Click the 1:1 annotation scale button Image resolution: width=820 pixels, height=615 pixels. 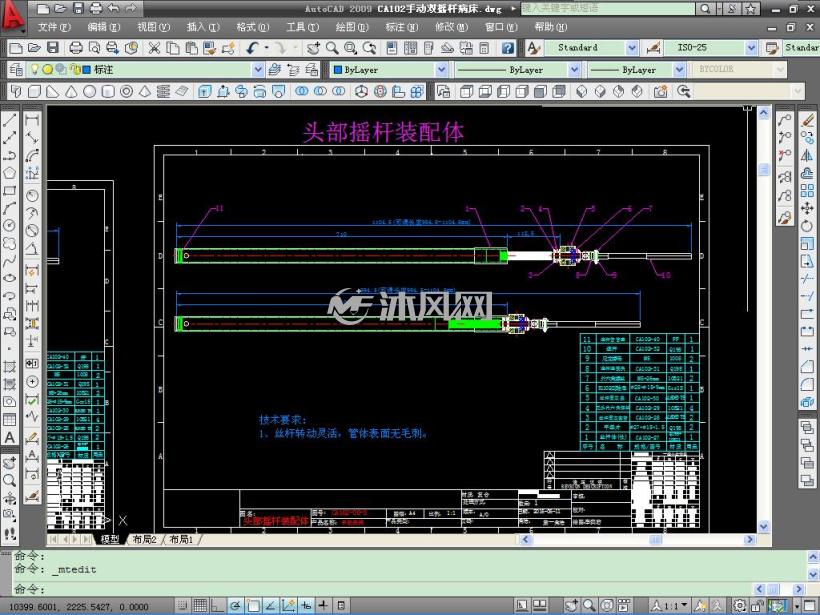[670, 606]
